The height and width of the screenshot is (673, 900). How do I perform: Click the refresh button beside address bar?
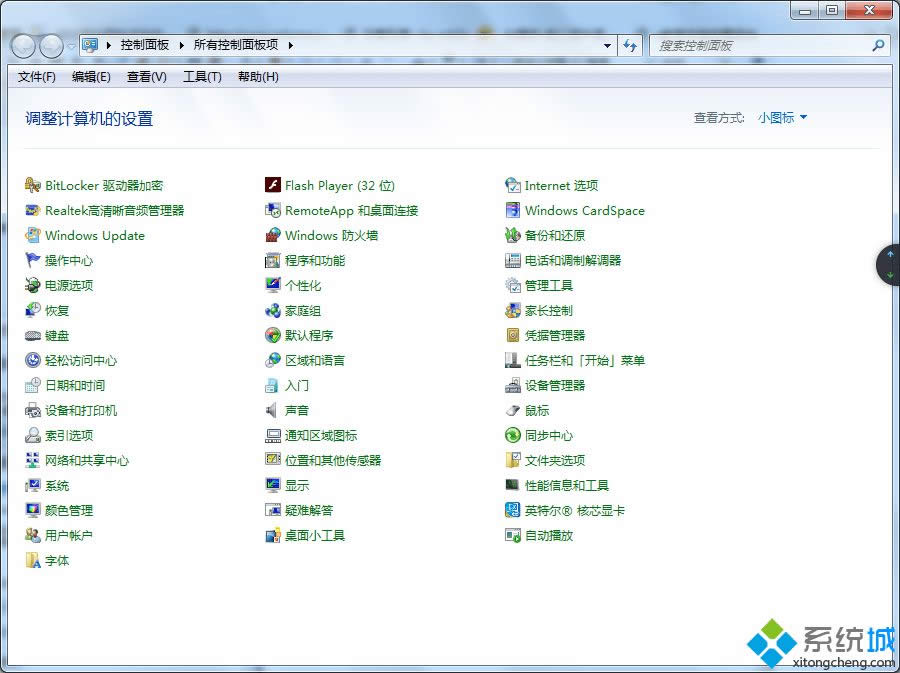click(x=630, y=45)
